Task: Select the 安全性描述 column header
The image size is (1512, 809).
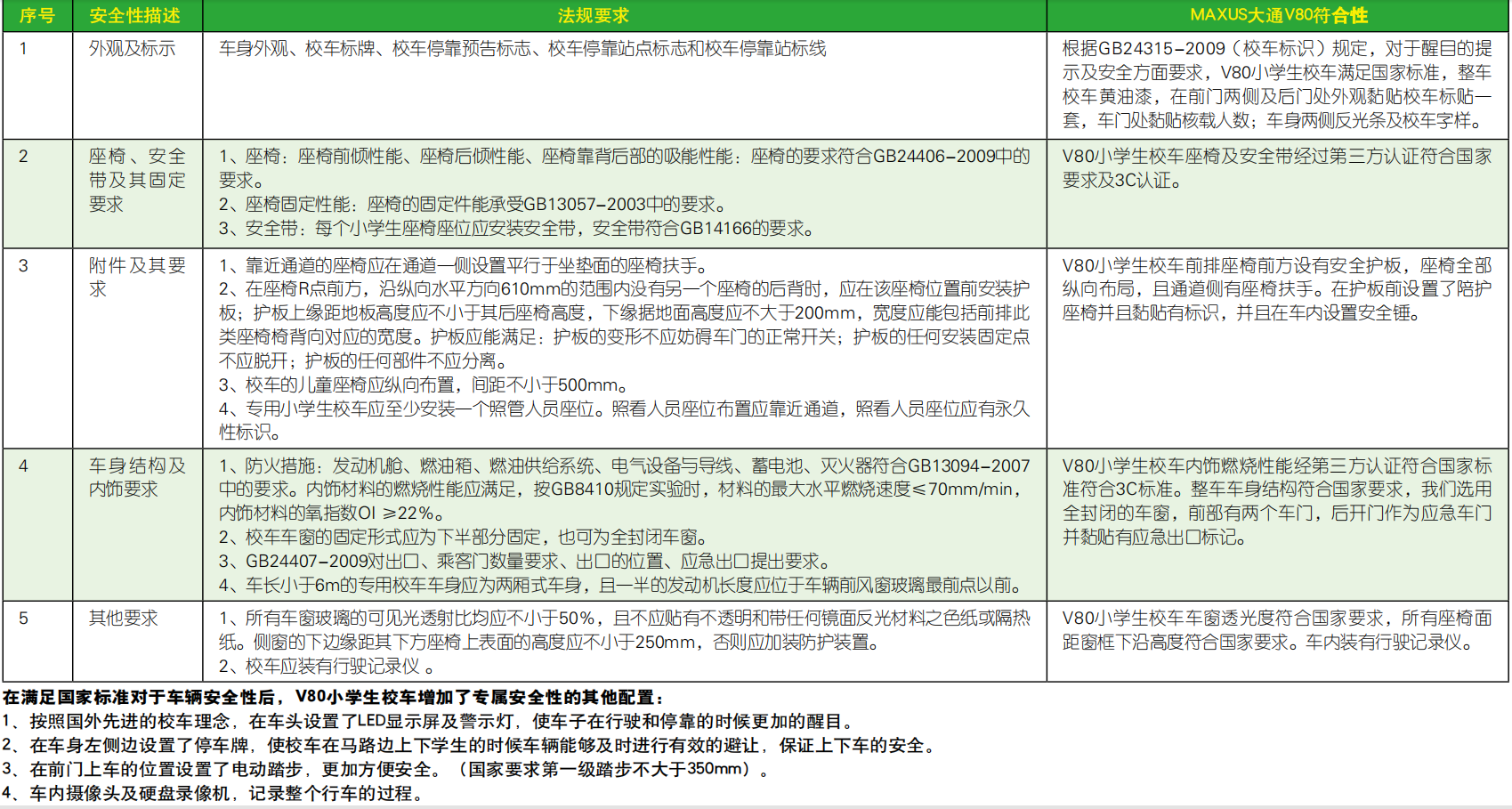Action: [x=135, y=16]
